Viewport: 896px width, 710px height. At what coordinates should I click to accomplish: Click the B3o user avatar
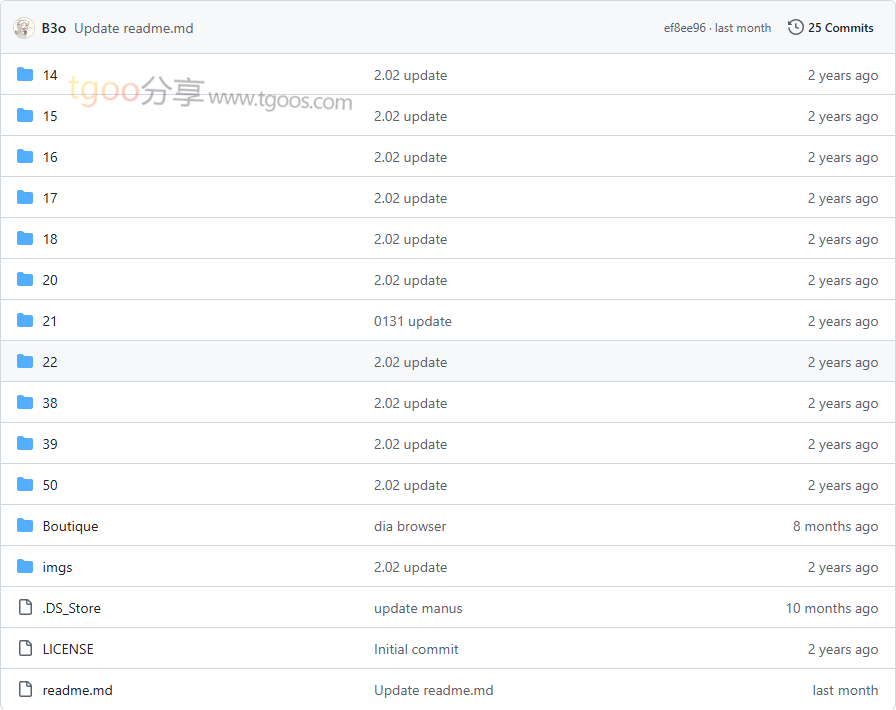click(x=24, y=28)
